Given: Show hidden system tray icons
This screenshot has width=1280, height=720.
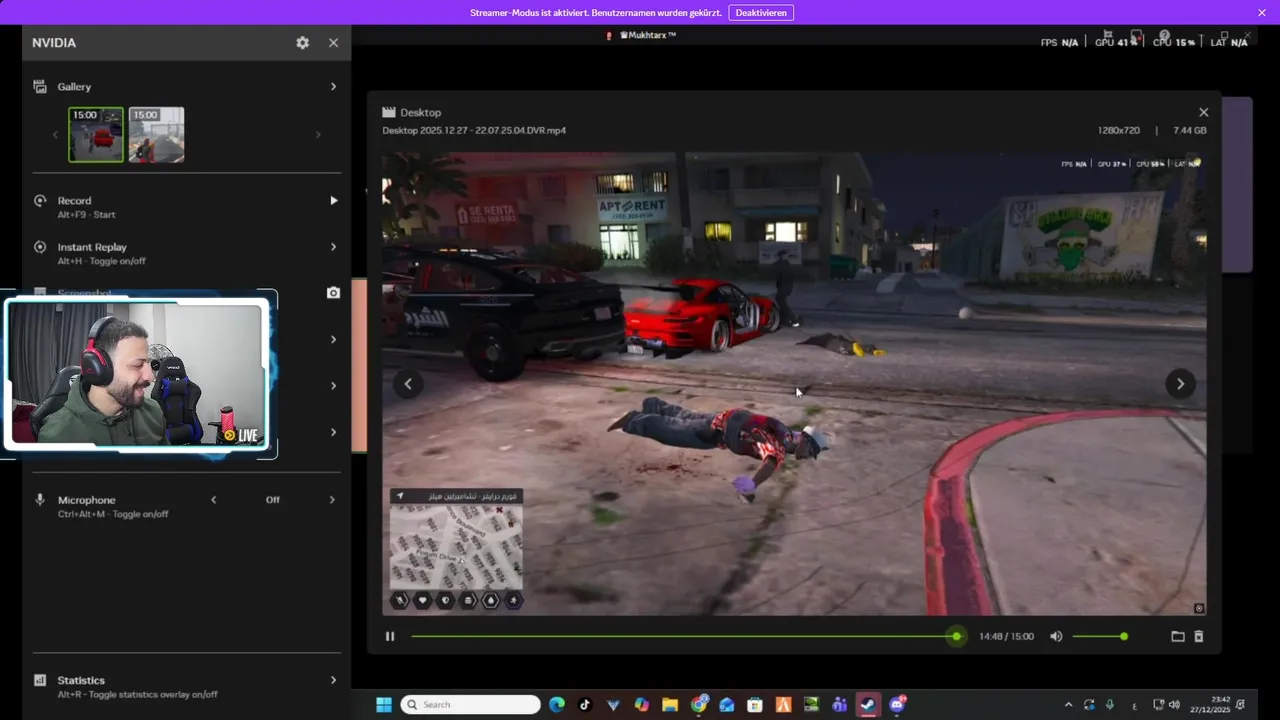Looking at the screenshot, I should coord(1068,705).
